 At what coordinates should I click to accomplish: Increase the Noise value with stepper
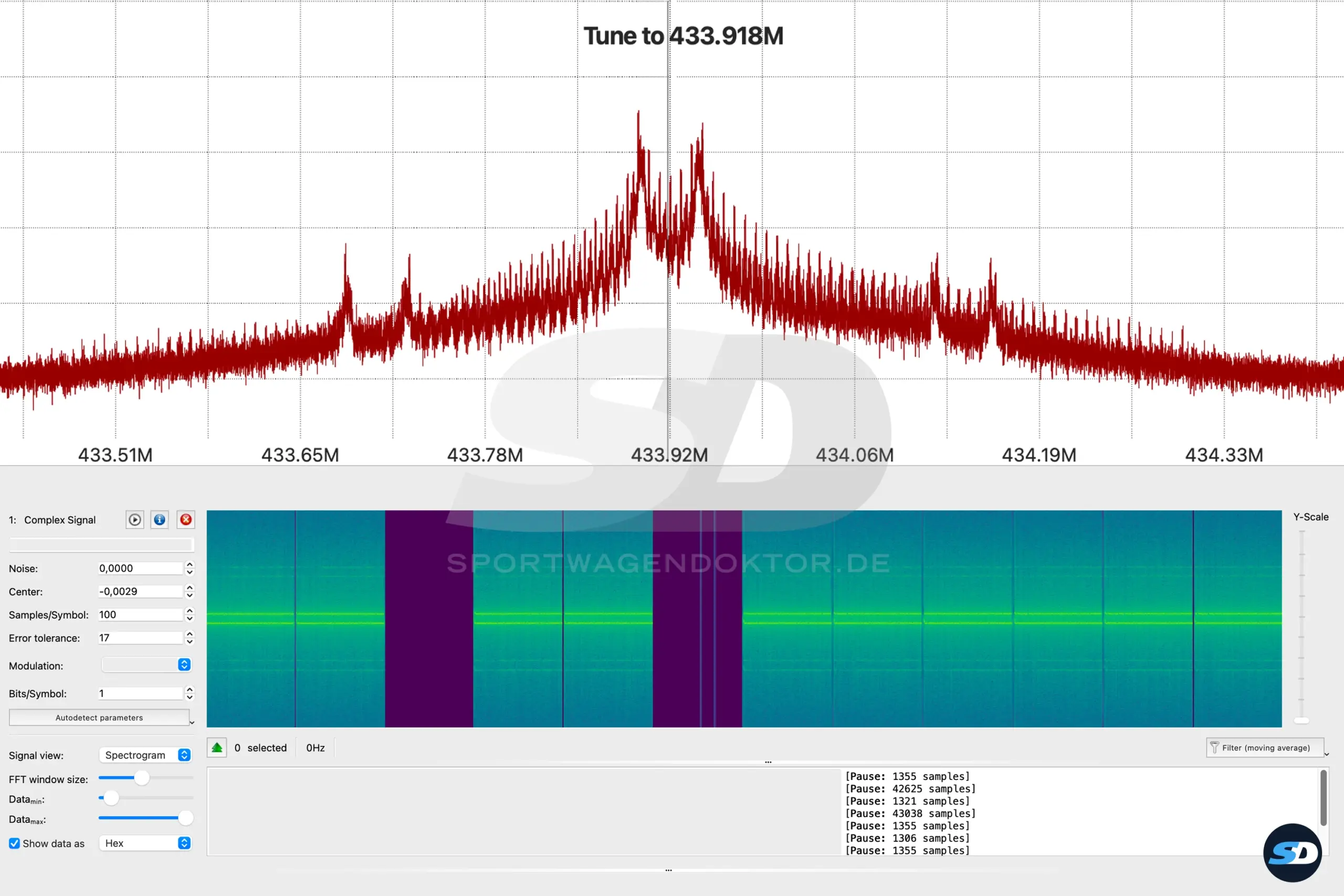(x=190, y=564)
